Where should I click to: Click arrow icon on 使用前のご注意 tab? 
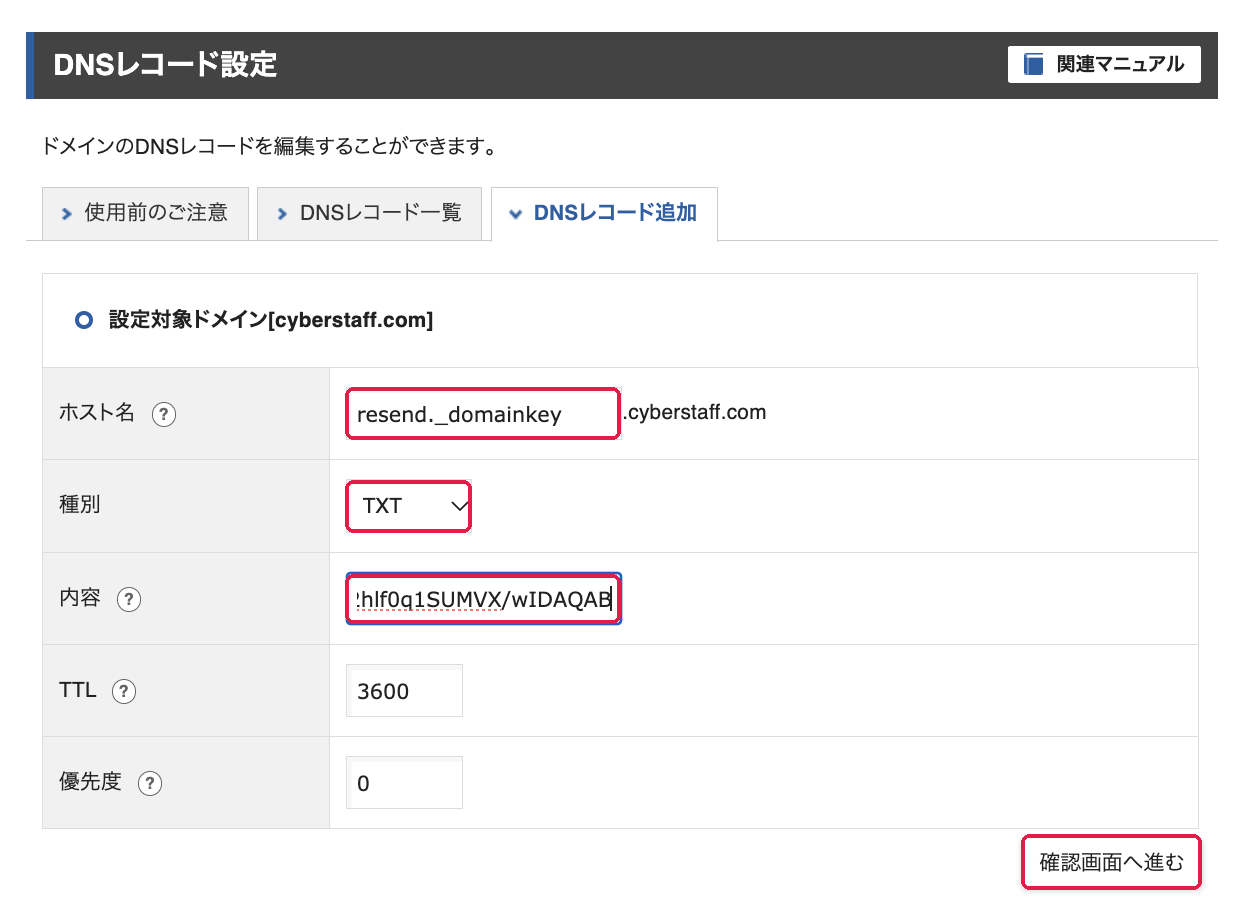67,214
